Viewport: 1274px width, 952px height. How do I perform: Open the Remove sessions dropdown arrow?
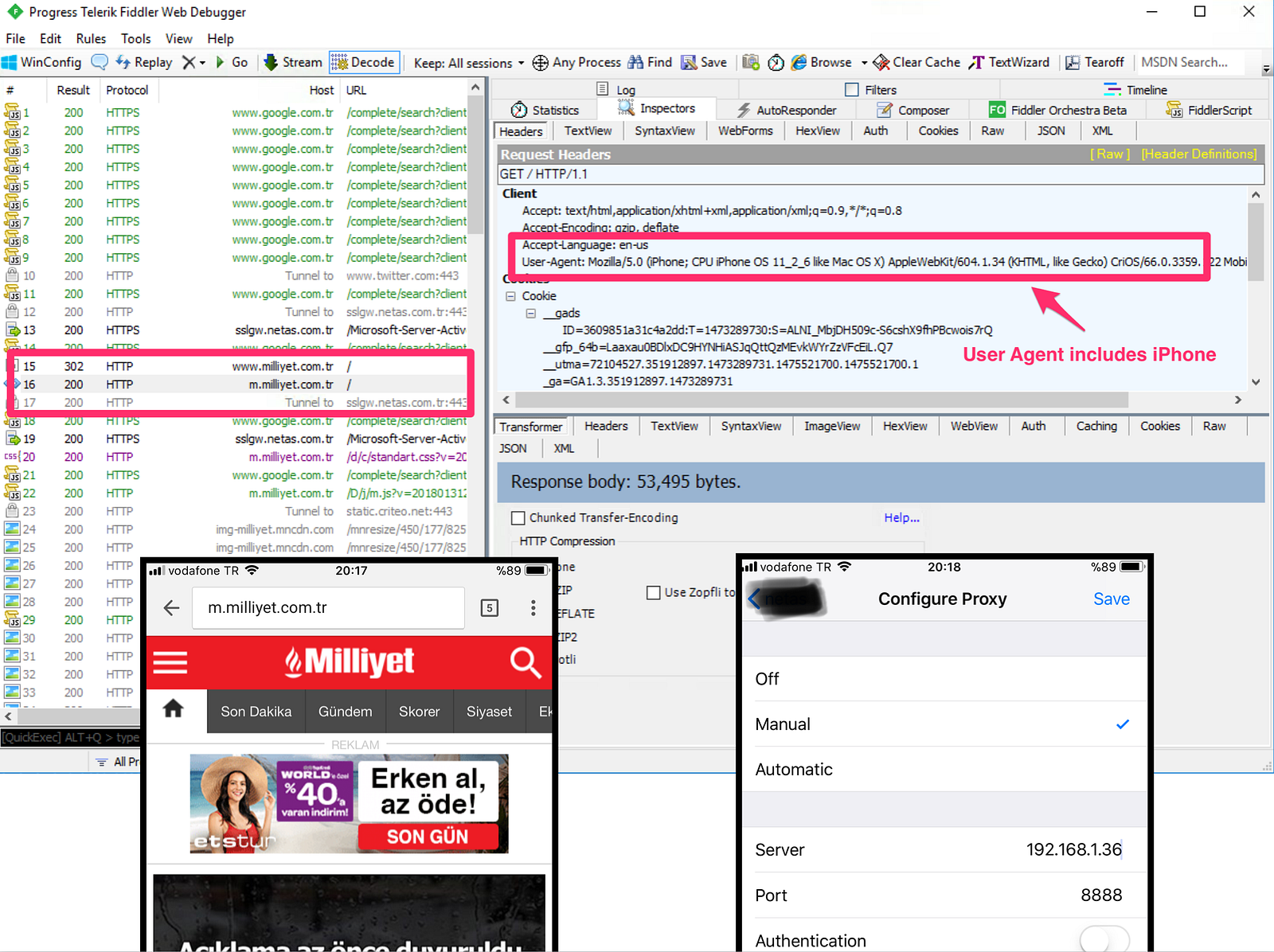[x=202, y=62]
